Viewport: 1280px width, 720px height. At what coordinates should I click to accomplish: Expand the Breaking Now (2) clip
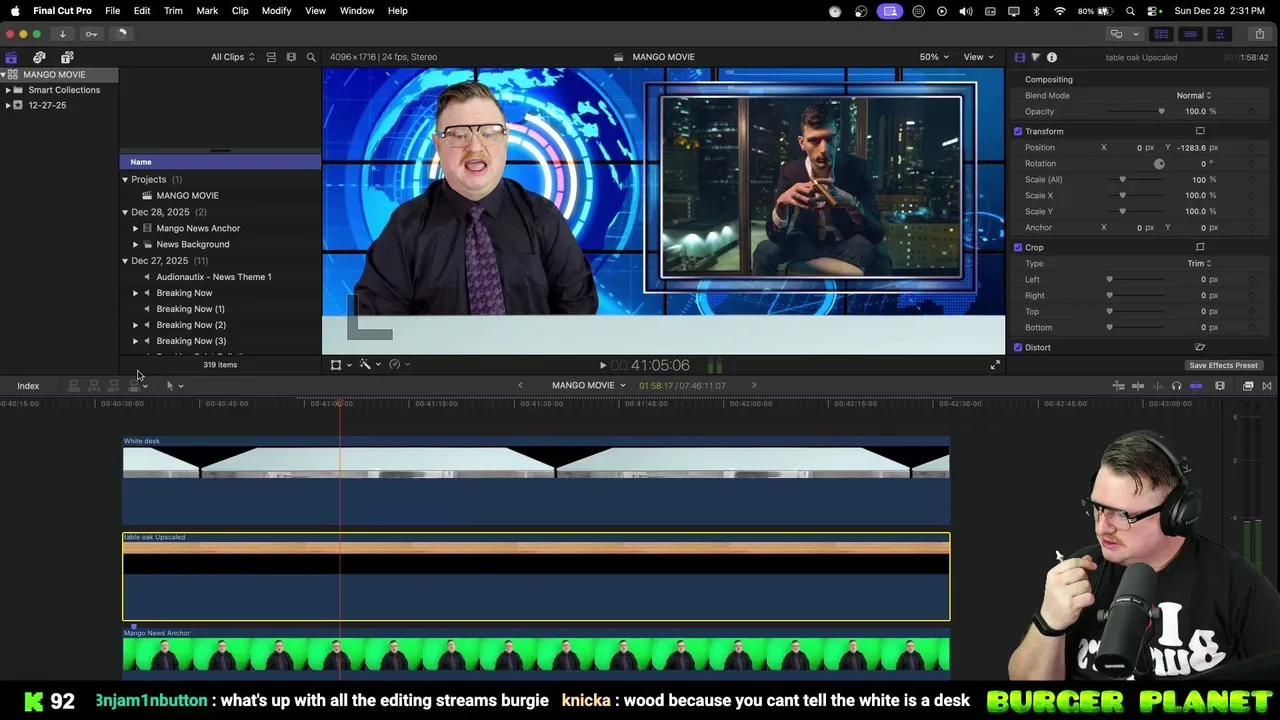coord(135,325)
